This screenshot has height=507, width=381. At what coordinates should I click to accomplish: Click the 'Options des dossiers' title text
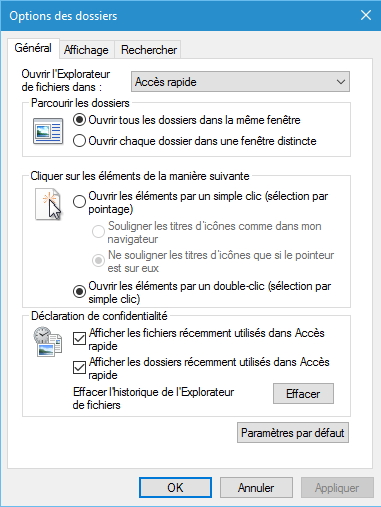(x=63, y=16)
